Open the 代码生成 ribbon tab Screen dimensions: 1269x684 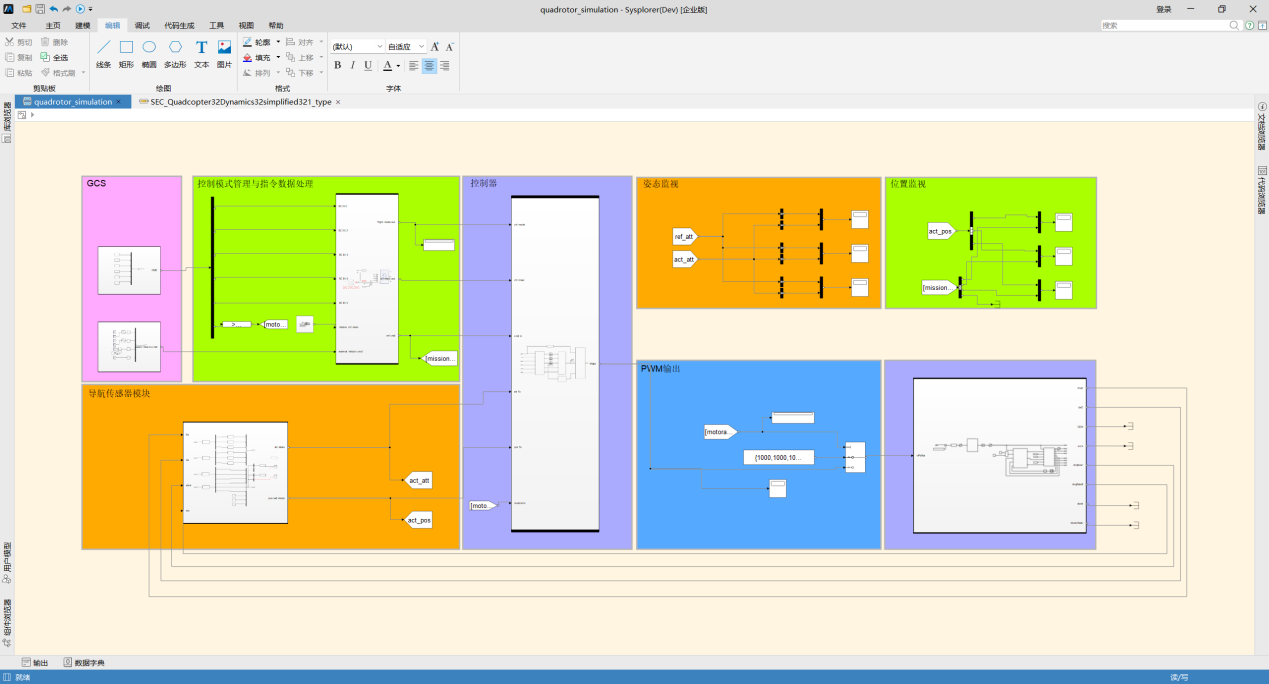(x=179, y=25)
